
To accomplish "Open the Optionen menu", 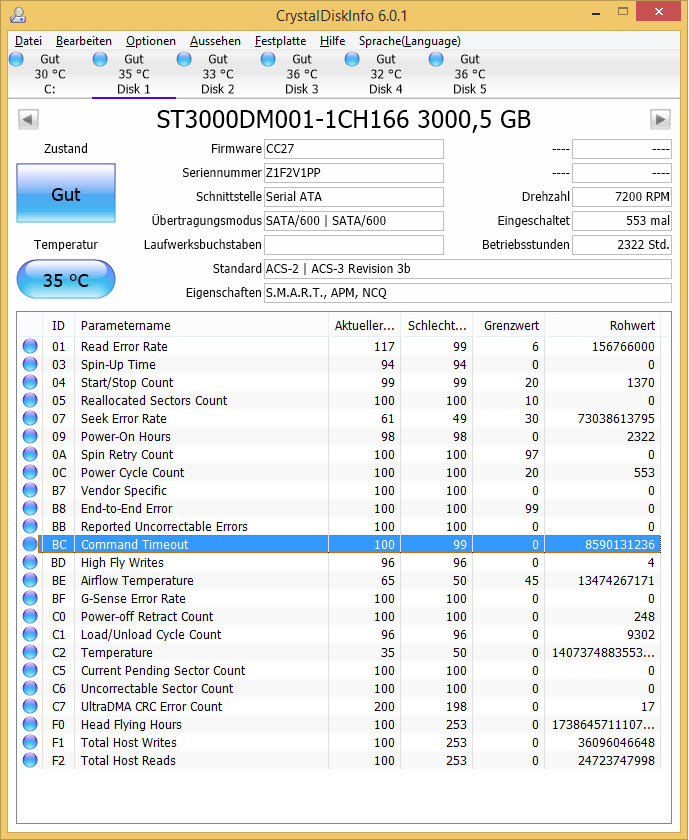I will click(151, 41).
